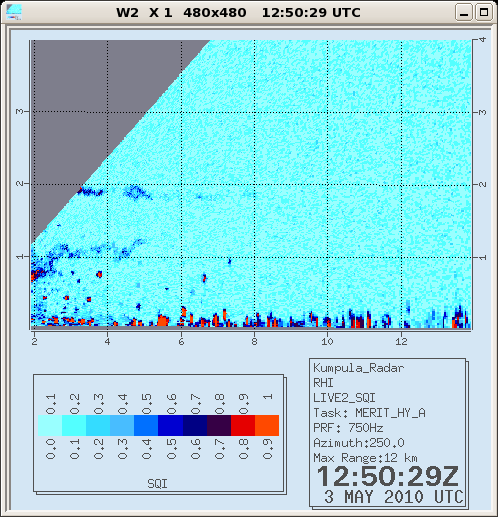Image resolution: width=498 pixels, height=517 pixels.
Task: Select the 0.0 to 0.1 palest cyan swatch
Action: (50, 425)
